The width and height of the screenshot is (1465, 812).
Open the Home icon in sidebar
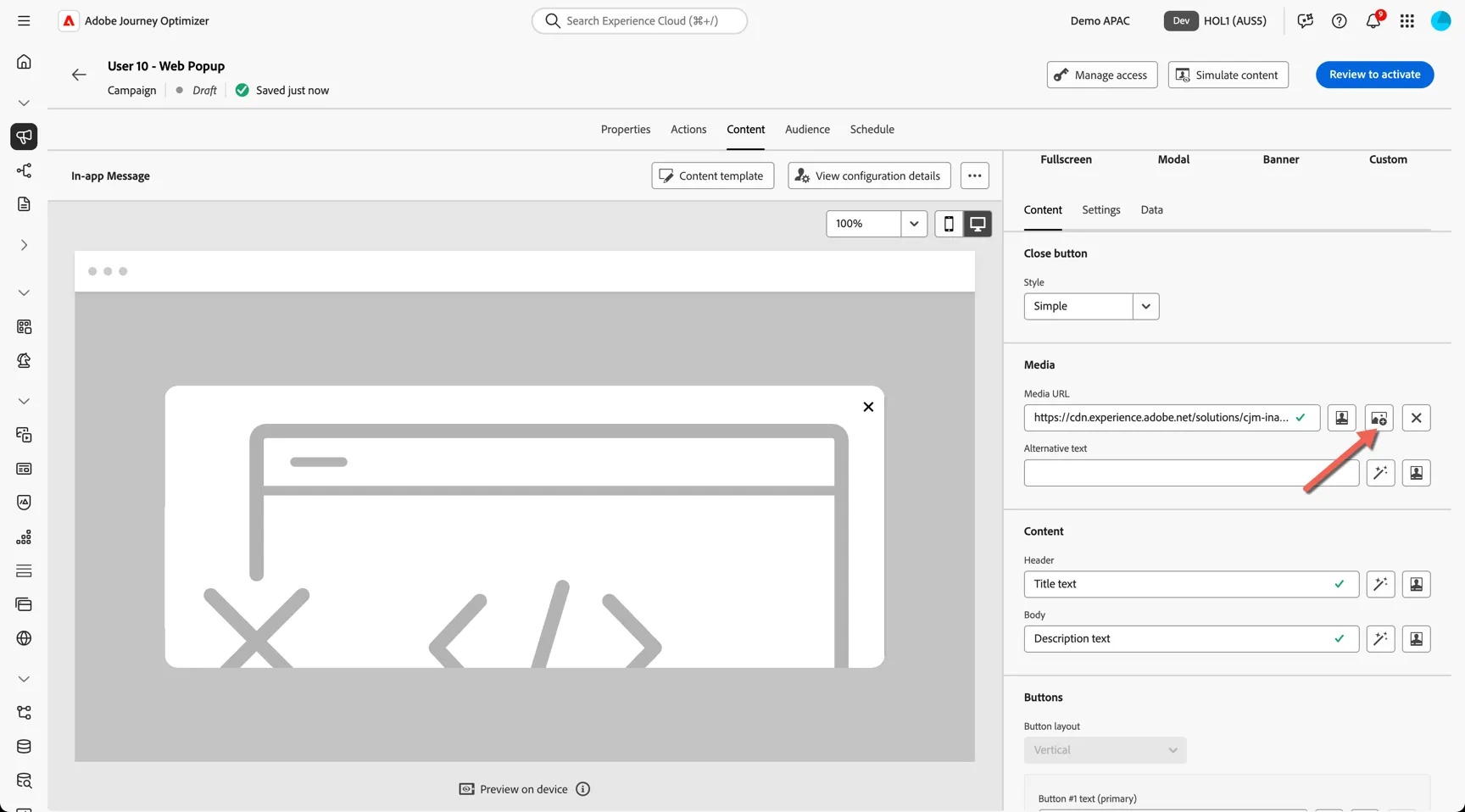[24, 62]
